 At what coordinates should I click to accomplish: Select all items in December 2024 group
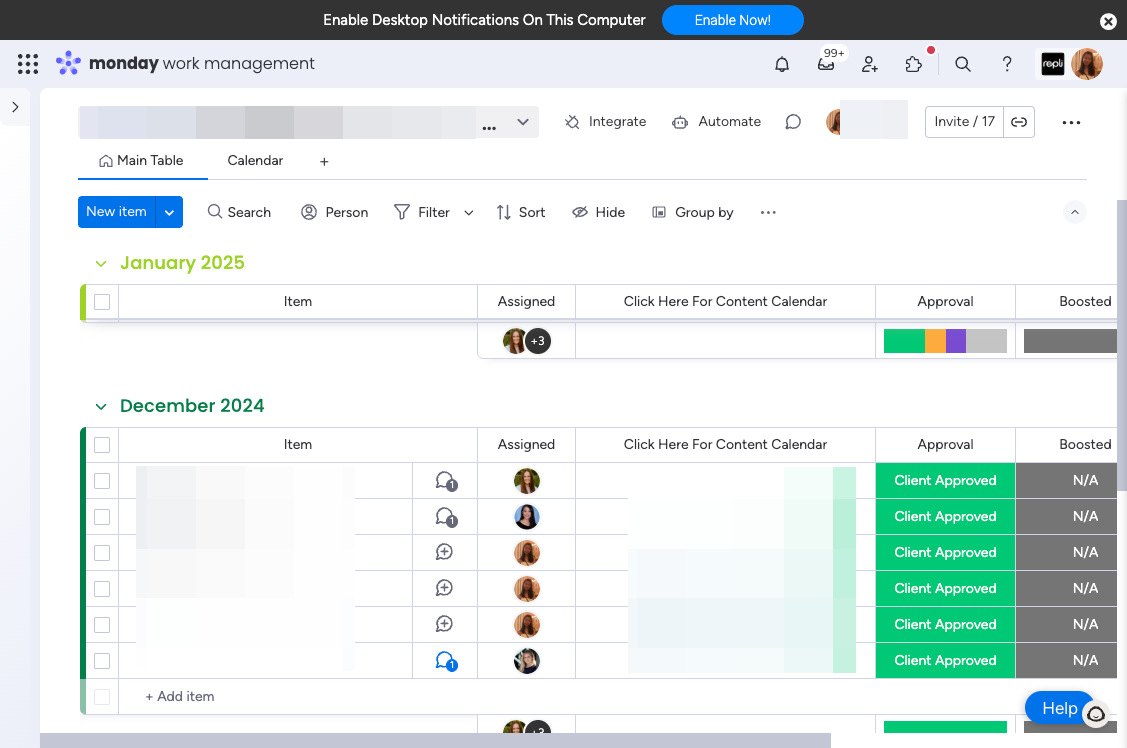click(102, 445)
